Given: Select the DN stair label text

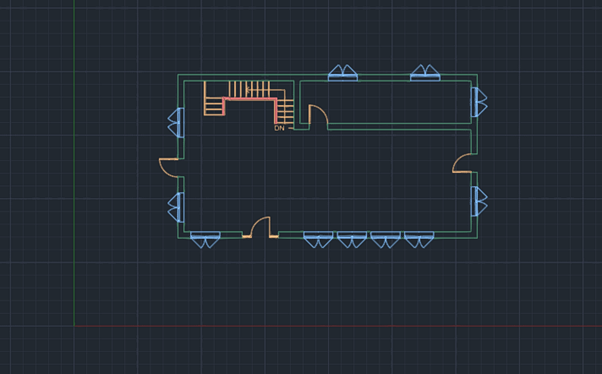Looking at the screenshot, I should 280,128.
